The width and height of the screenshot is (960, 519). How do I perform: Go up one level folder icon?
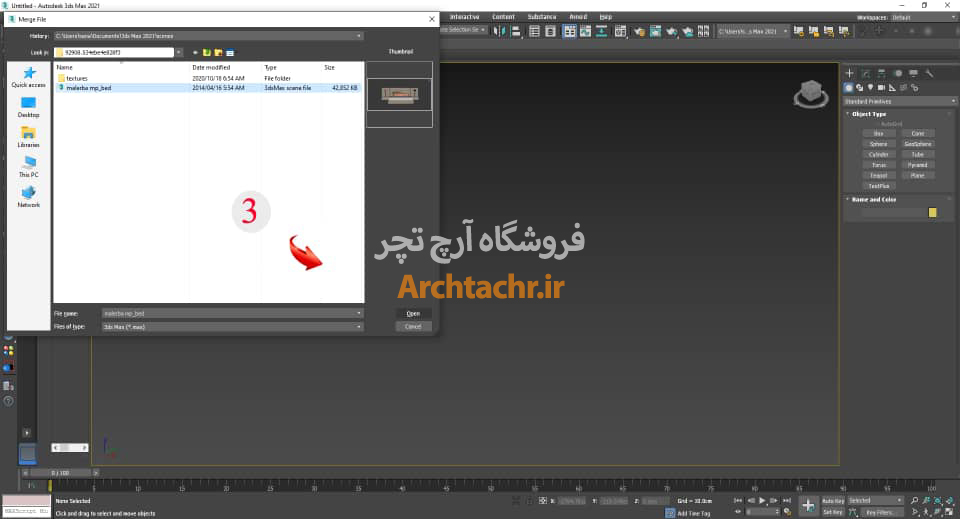[x=207, y=53]
